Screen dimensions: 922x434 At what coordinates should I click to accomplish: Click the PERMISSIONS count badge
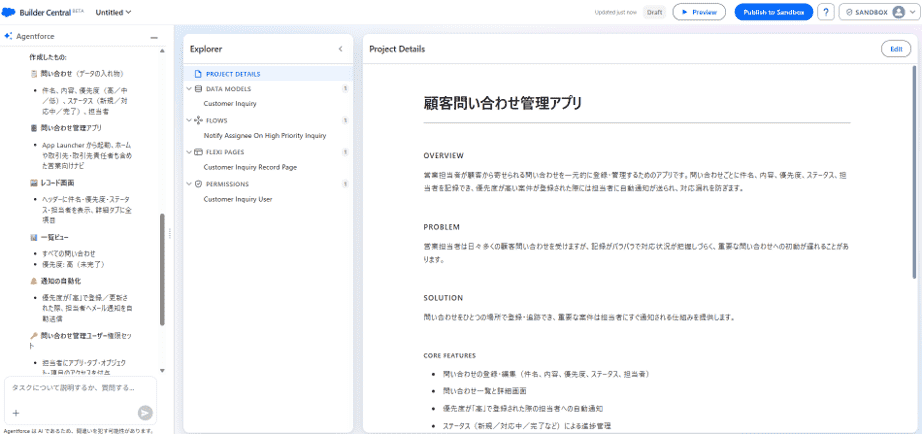coord(345,184)
